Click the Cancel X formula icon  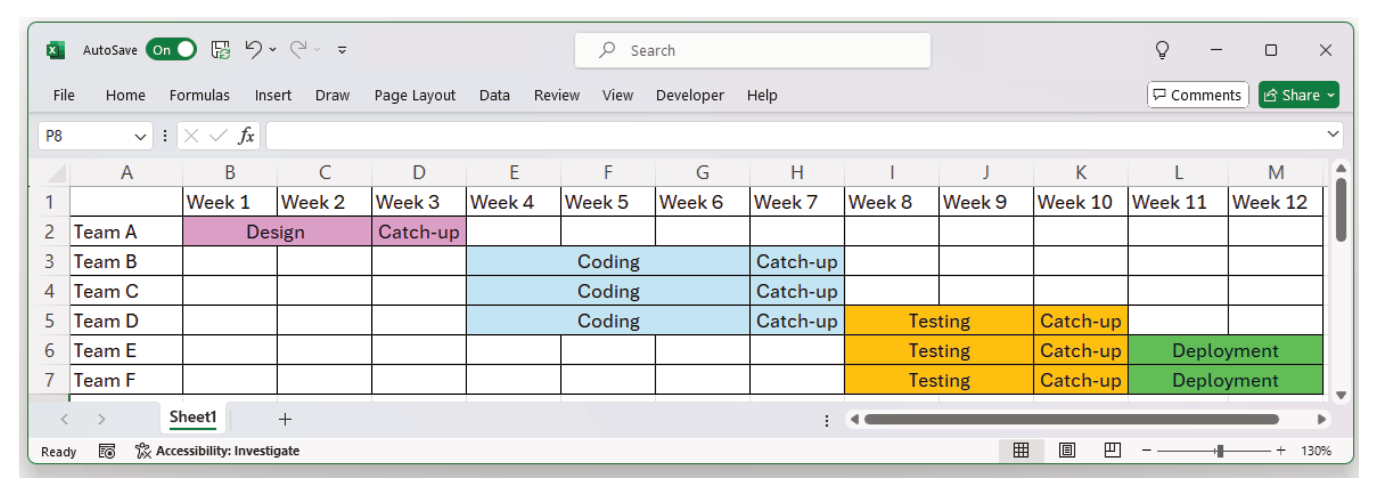pyautogui.click(x=192, y=136)
